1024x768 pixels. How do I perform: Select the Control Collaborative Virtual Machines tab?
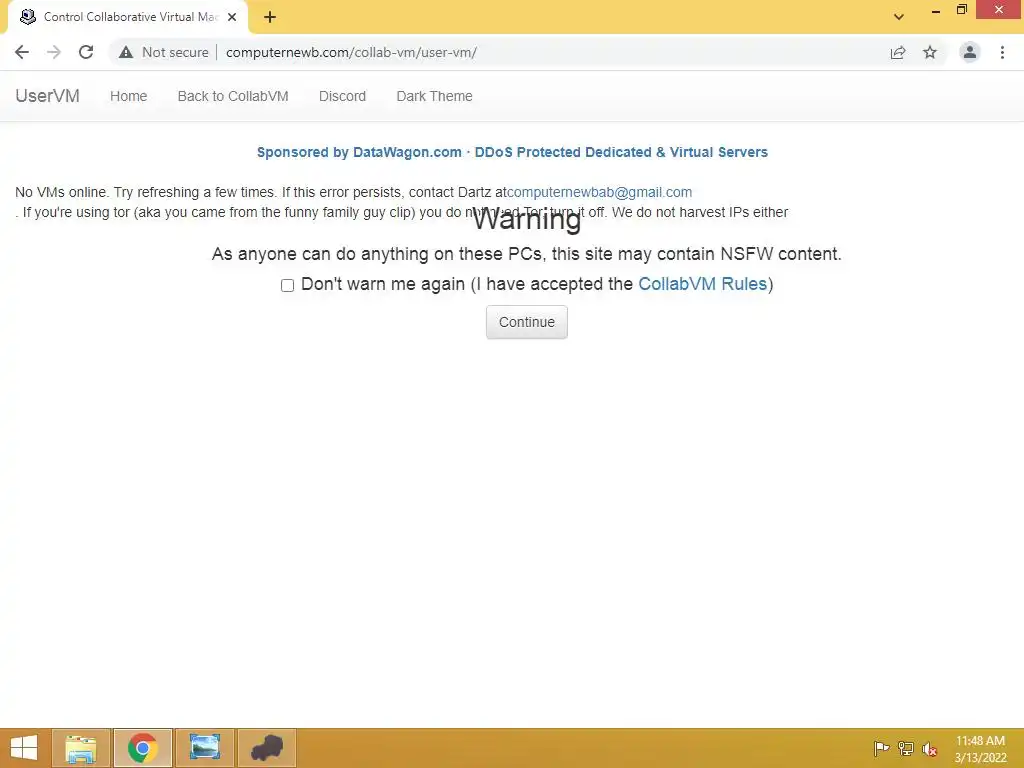point(128,17)
